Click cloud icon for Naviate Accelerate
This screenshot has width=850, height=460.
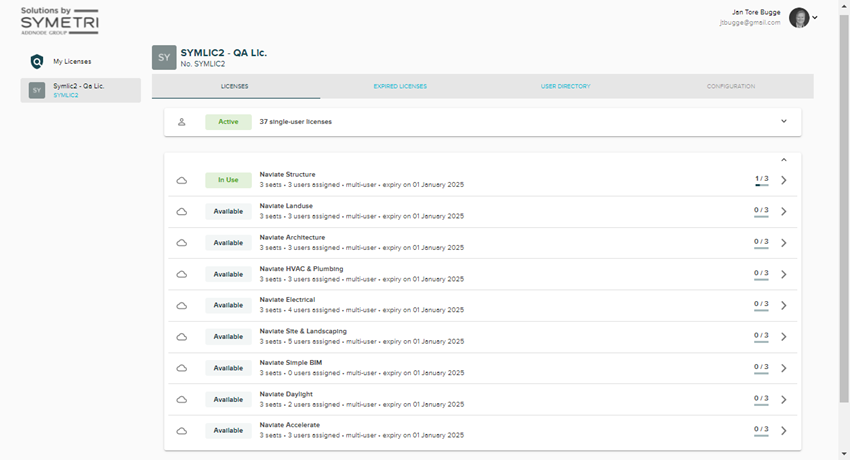(x=182, y=431)
